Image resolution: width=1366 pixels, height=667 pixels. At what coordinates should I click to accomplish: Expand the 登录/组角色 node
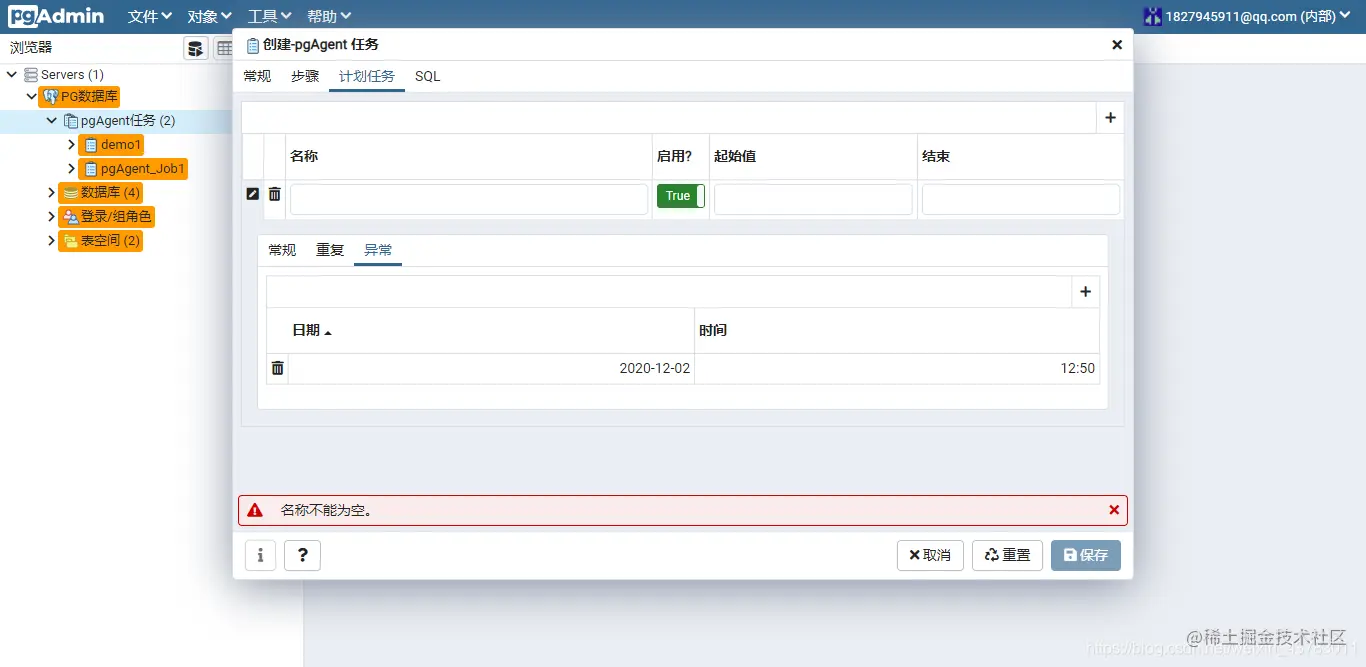pyautogui.click(x=51, y=216)
